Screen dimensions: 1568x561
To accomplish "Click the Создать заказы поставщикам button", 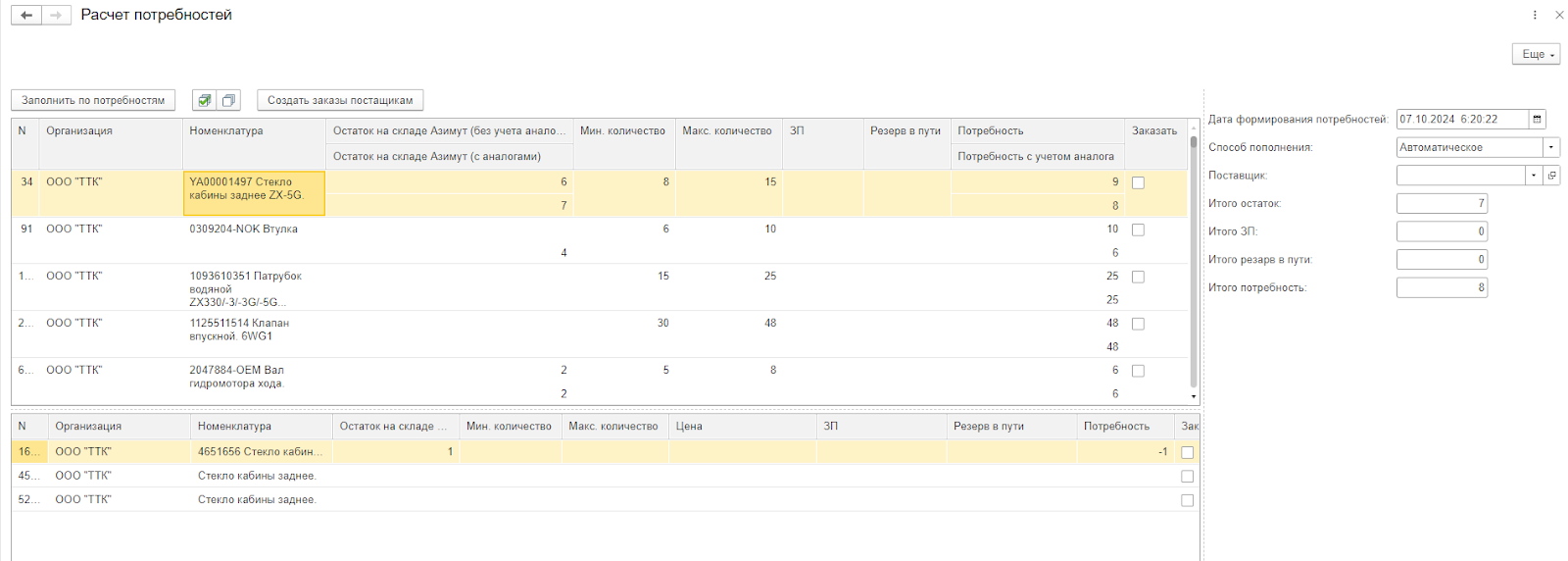I will click(340, 100).
